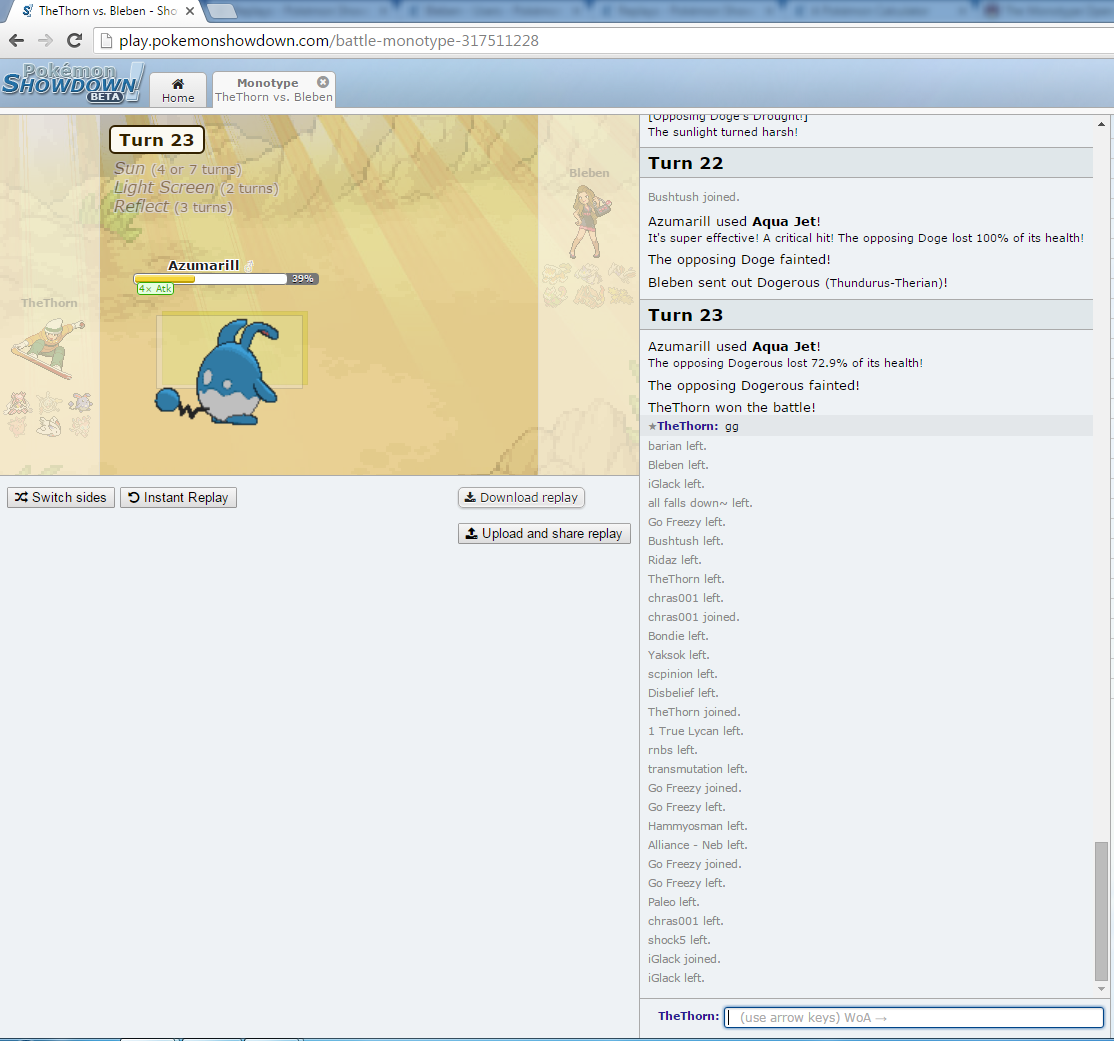Click TheThorn username in gg message
1114x1041 pixels.
(x=687, y=426)
